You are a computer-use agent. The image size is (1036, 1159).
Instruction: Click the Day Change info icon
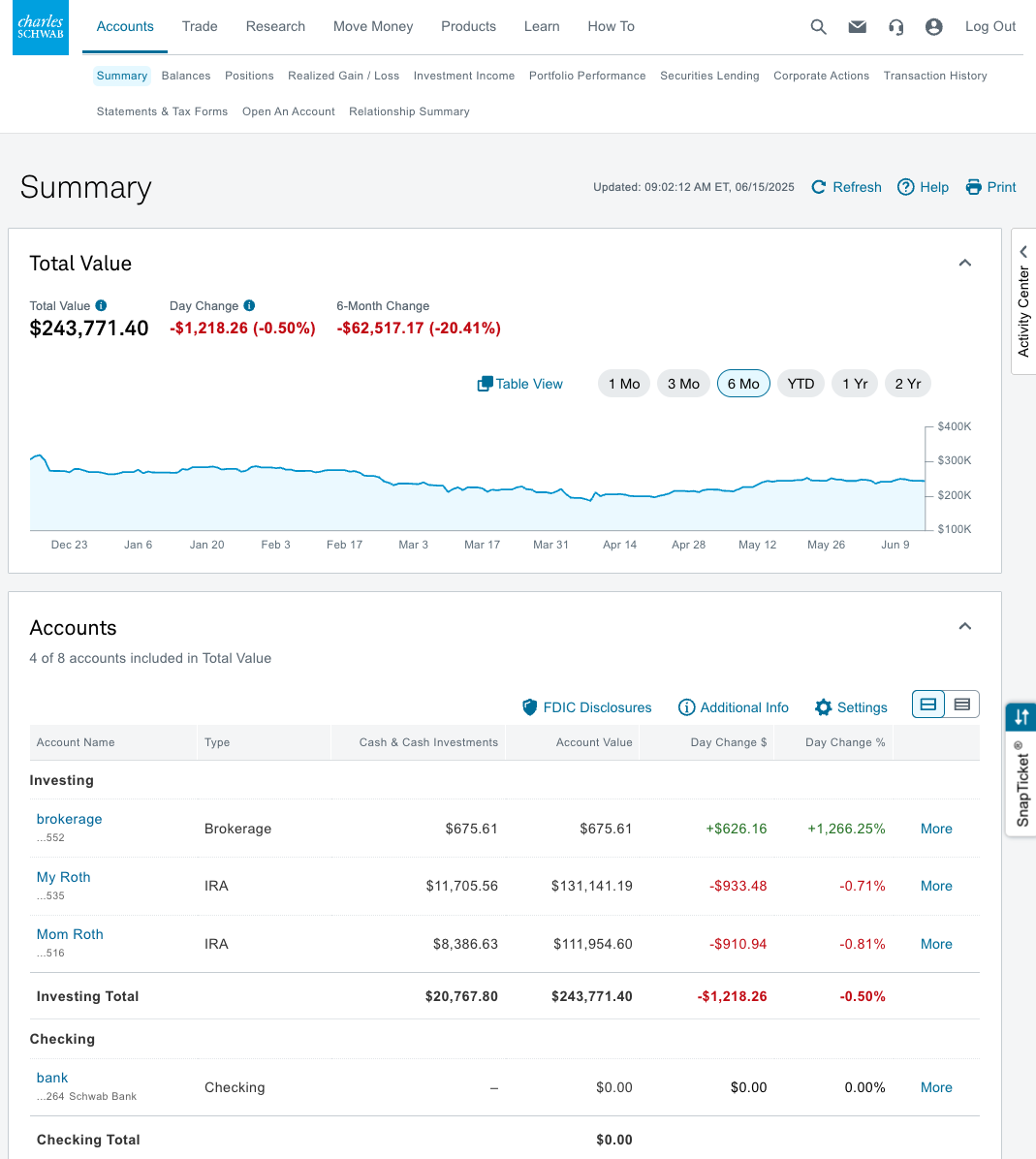coord(249,305)
